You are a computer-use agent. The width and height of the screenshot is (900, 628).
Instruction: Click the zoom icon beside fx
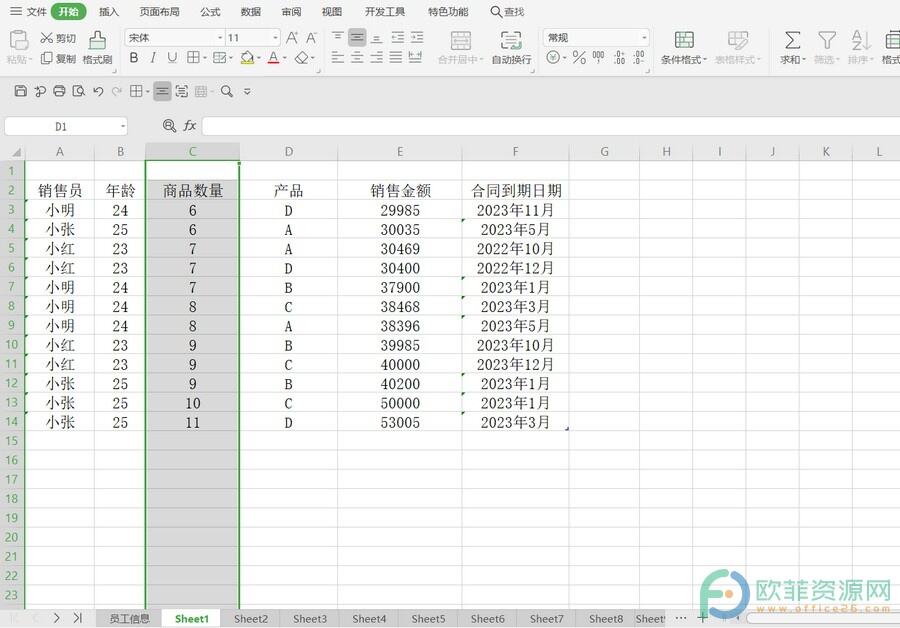(169, 126)
